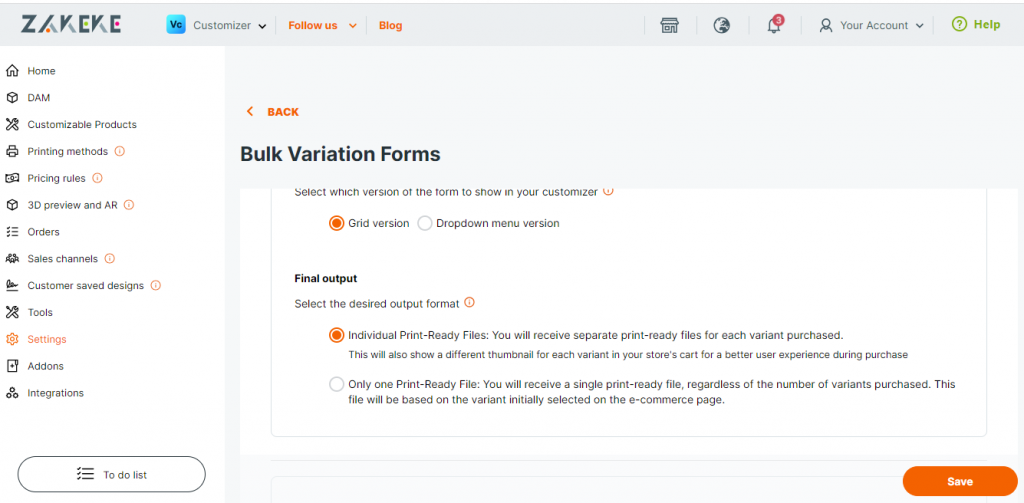Click the Zakeke logo
This screenshot has height=503, width=1024.
tap(71, 25)
